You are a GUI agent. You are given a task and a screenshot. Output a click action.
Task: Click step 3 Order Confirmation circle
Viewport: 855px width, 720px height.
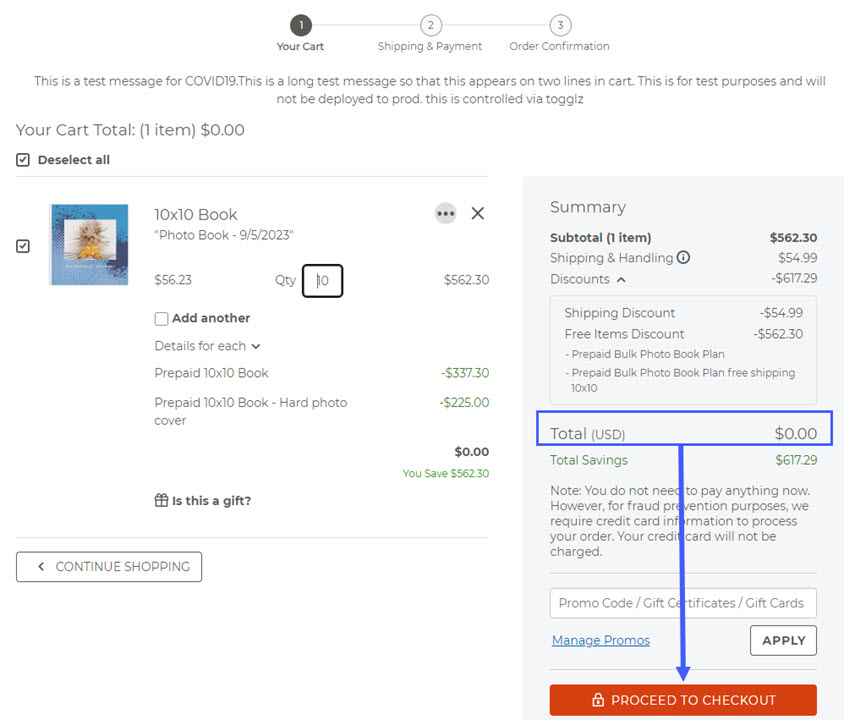click(x=559, y=25)
